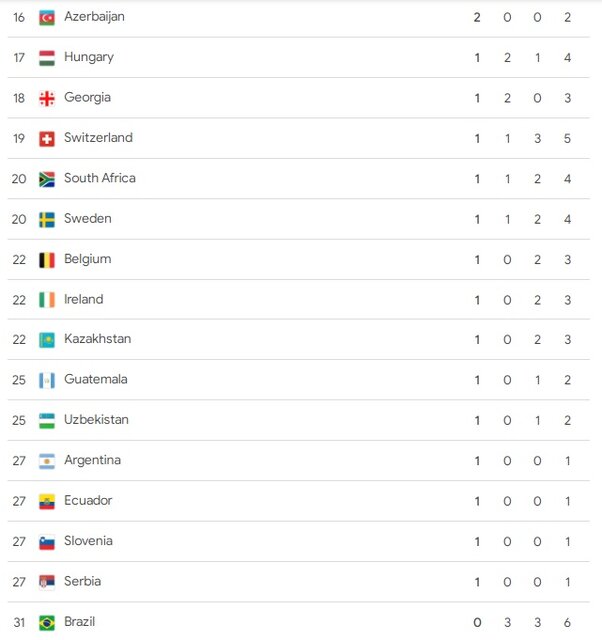
Task: Click the Guatemala flag icon
Action: coord(47,380)
